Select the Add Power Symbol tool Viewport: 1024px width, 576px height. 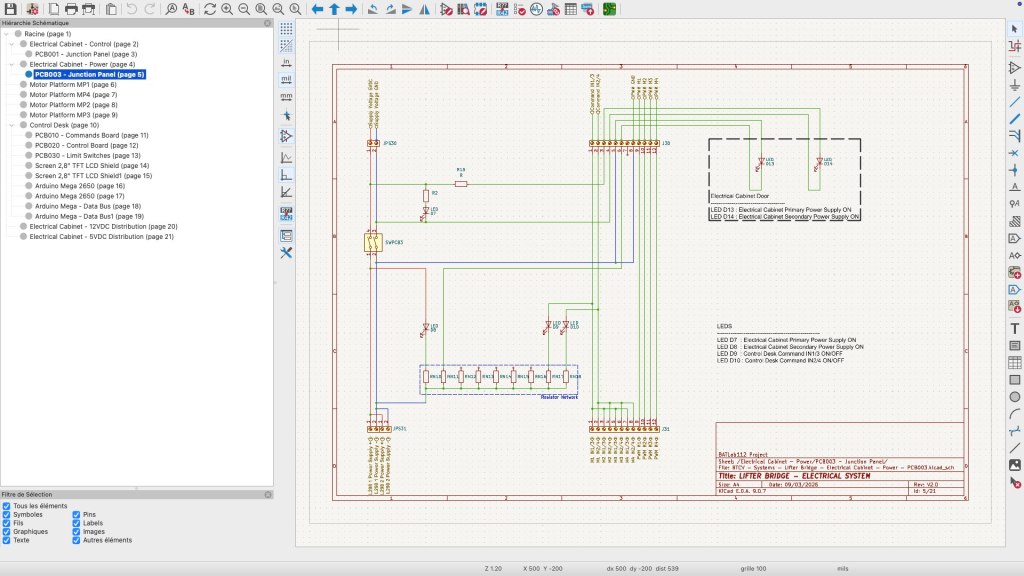tap(1015, 84)
